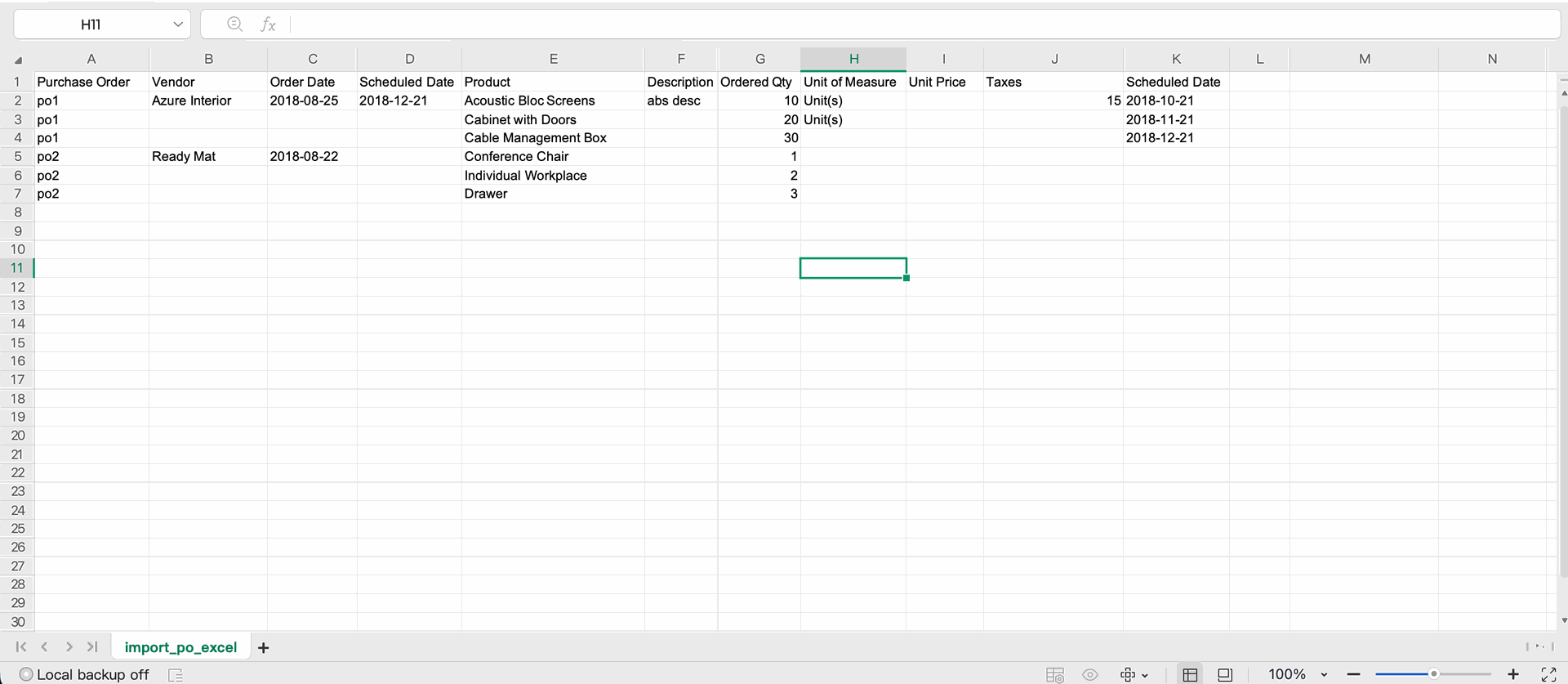Screen dimensions: 1568x684
Task: Select column B header
Action: coord(208,59)
